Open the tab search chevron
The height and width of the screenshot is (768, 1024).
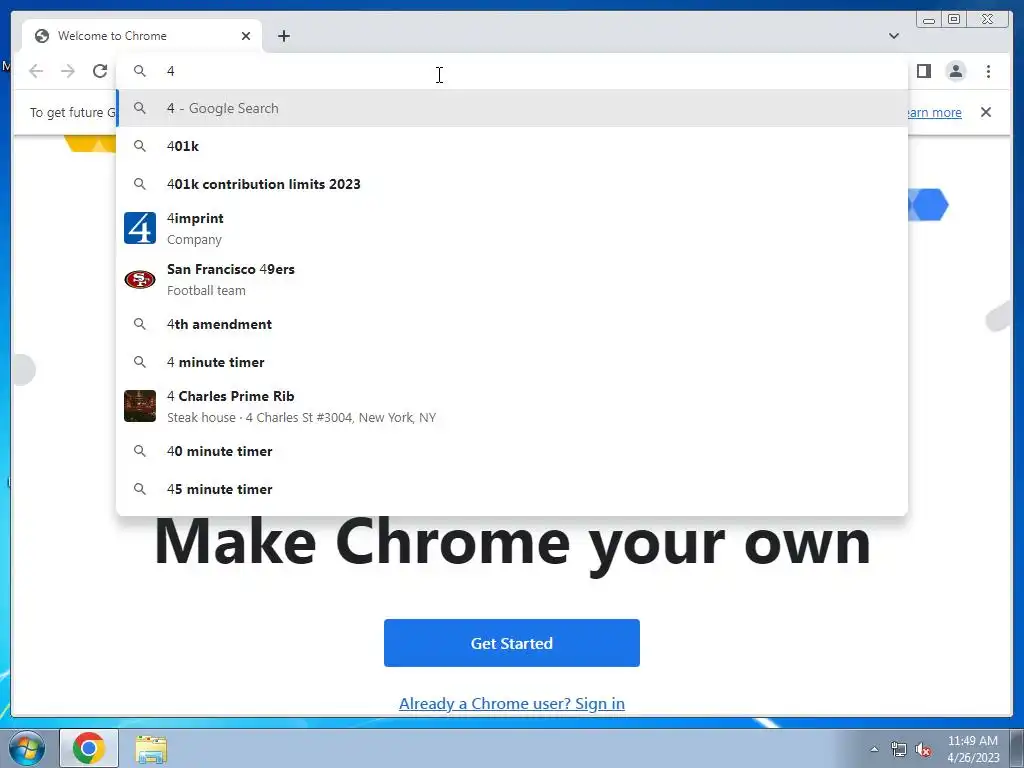pyautogui.click(x=894, y=36)
